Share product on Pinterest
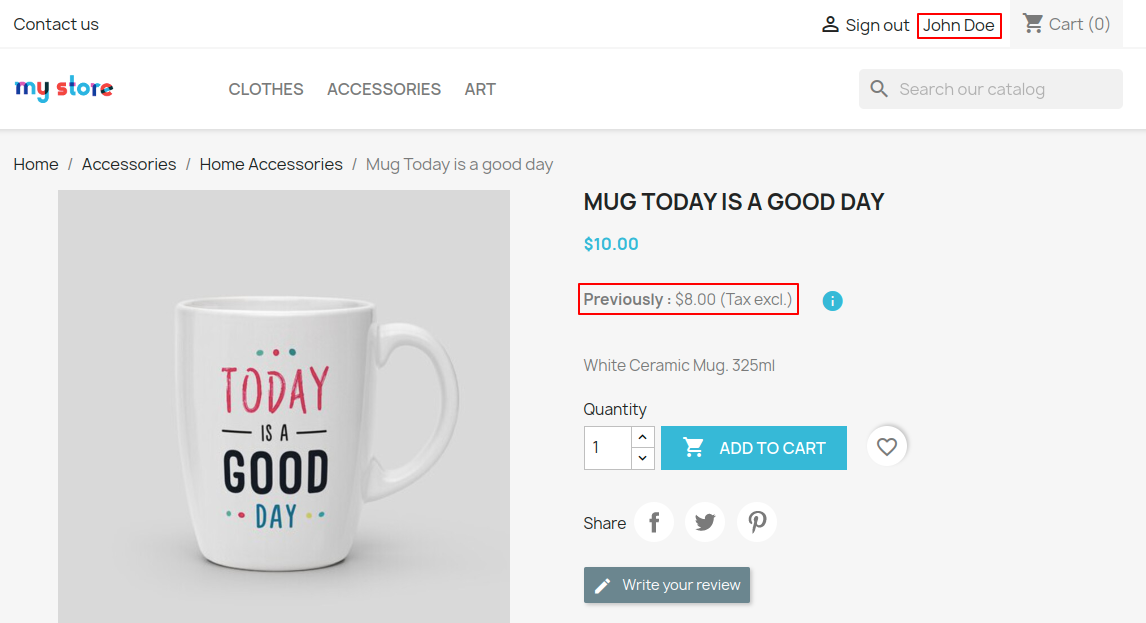1146x623 pixels. [x=757, y=522]
